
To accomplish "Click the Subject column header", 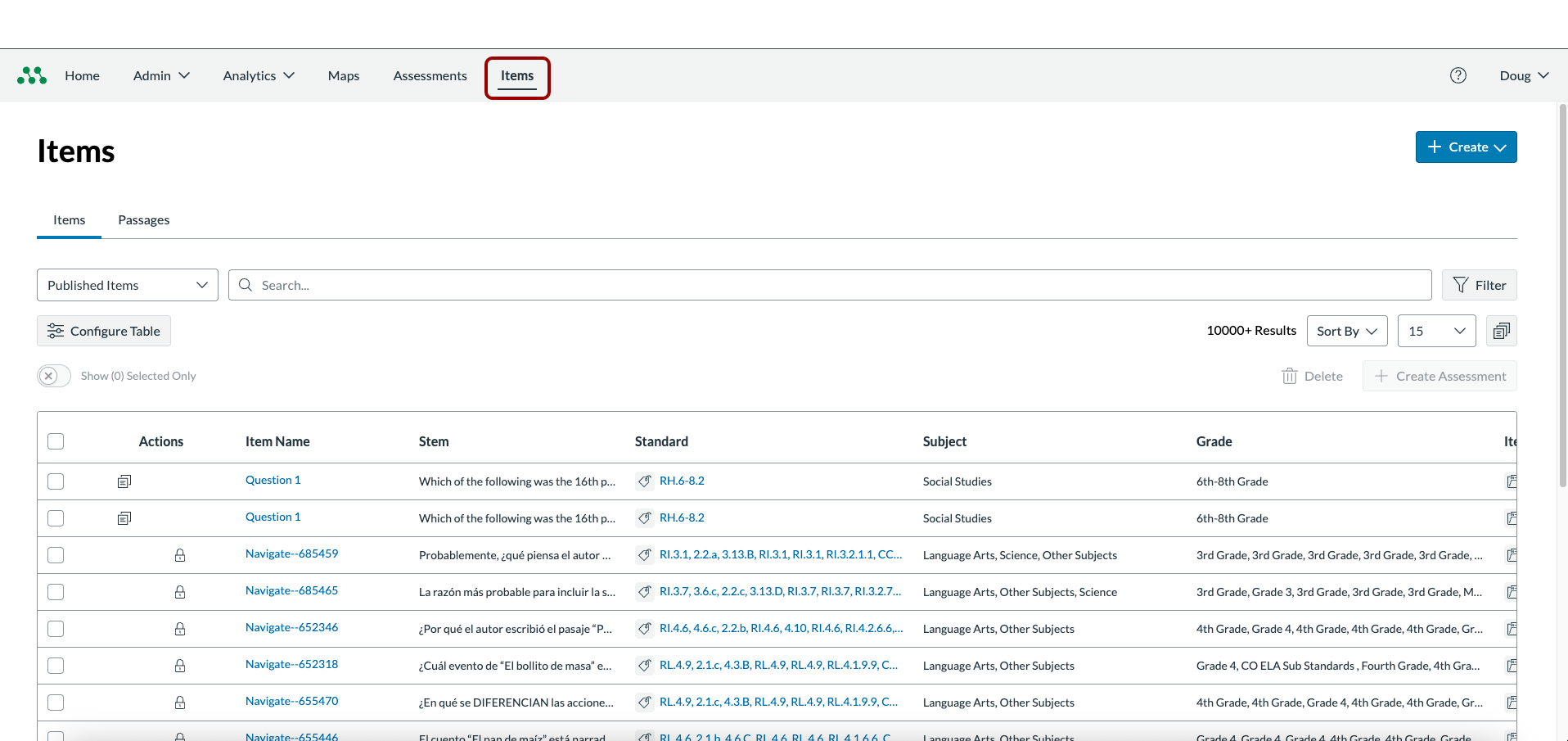I will 944,441.
